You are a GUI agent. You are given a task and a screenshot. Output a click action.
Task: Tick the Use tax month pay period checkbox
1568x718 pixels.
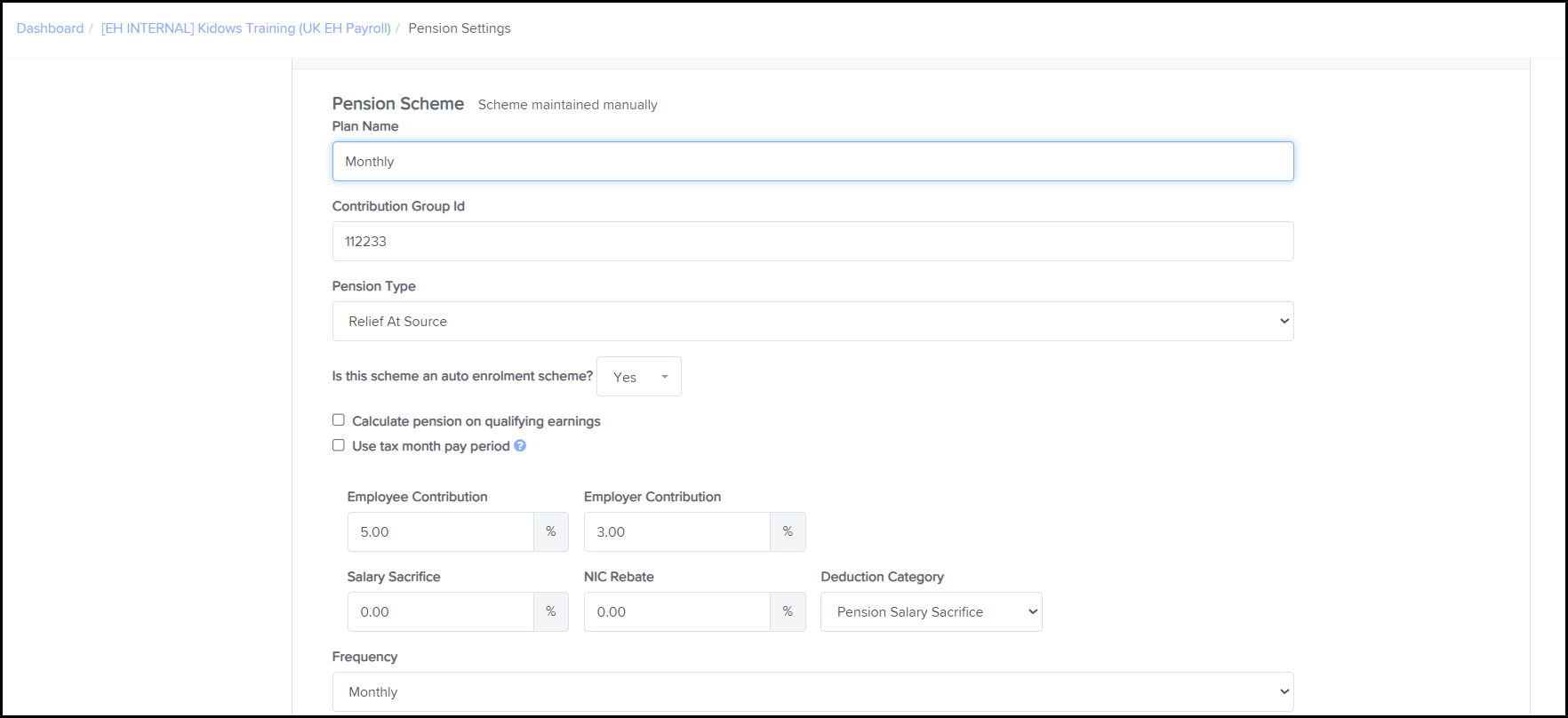[x=339, y=445]
